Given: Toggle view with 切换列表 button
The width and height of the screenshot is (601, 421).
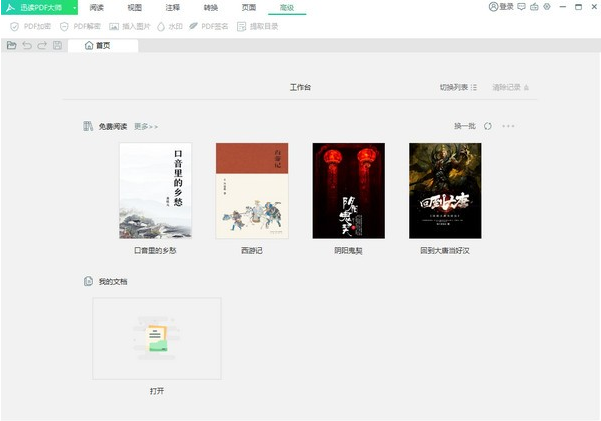Looking at the screenshot, I should pyautogui.click(x=458, y=88).
